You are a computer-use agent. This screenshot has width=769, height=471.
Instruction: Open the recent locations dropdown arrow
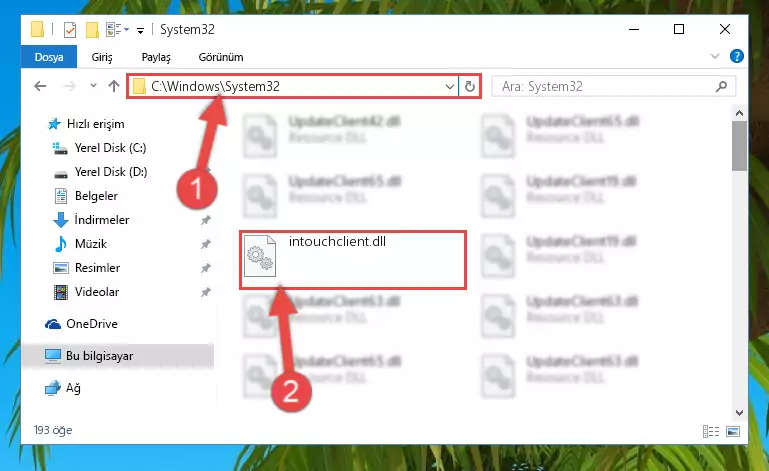(93, 86)
